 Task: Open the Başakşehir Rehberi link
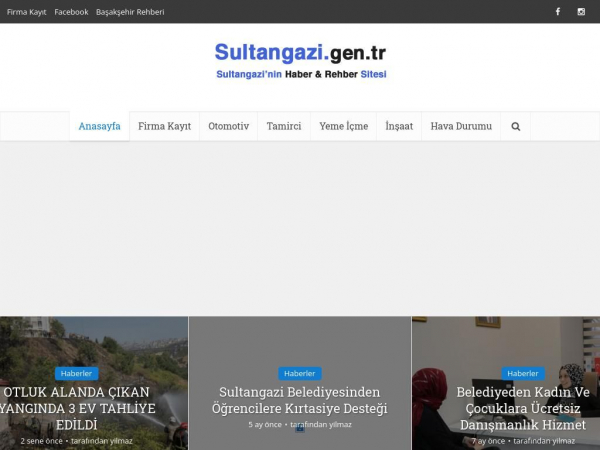pos(130,12)
